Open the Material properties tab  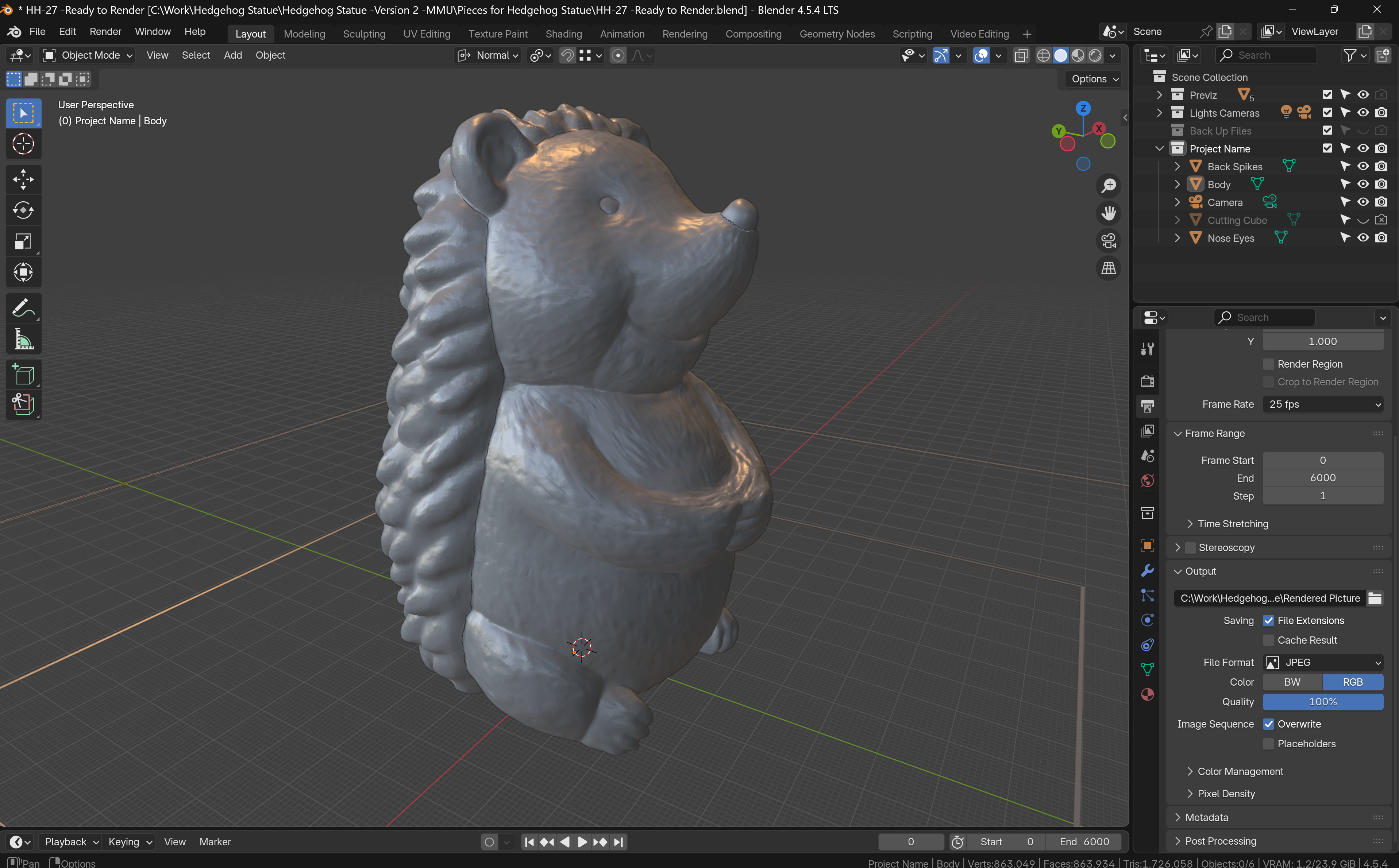pyautogui.click(x=1148, y=695)
